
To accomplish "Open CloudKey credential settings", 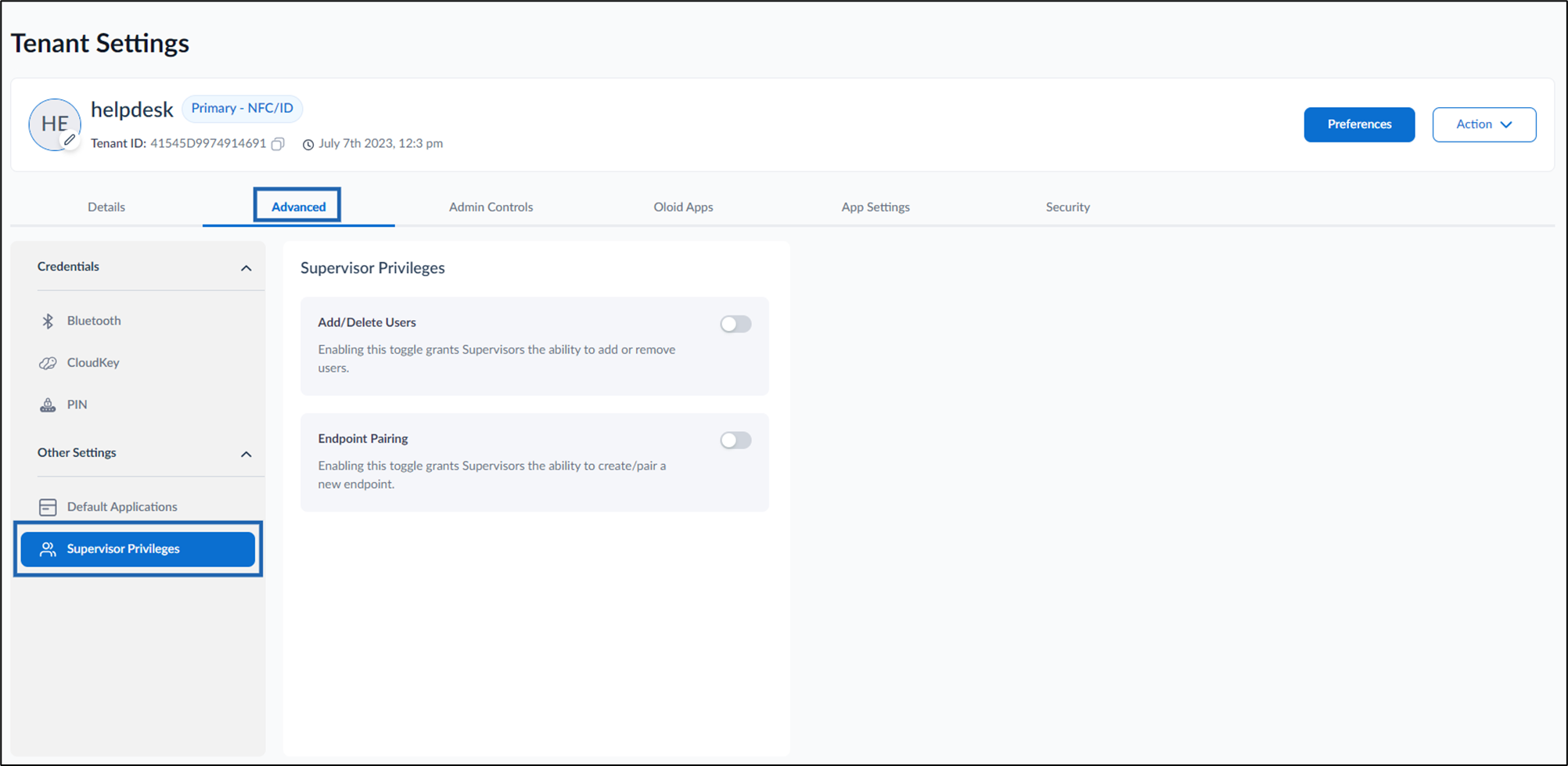I will click(139, 363).
